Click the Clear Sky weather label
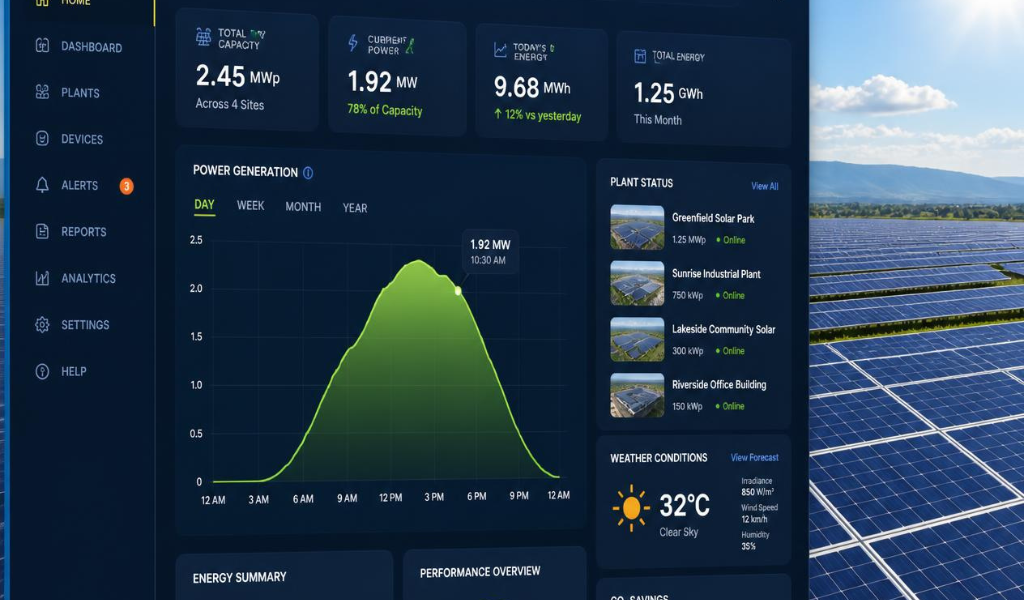 (679, 532)
